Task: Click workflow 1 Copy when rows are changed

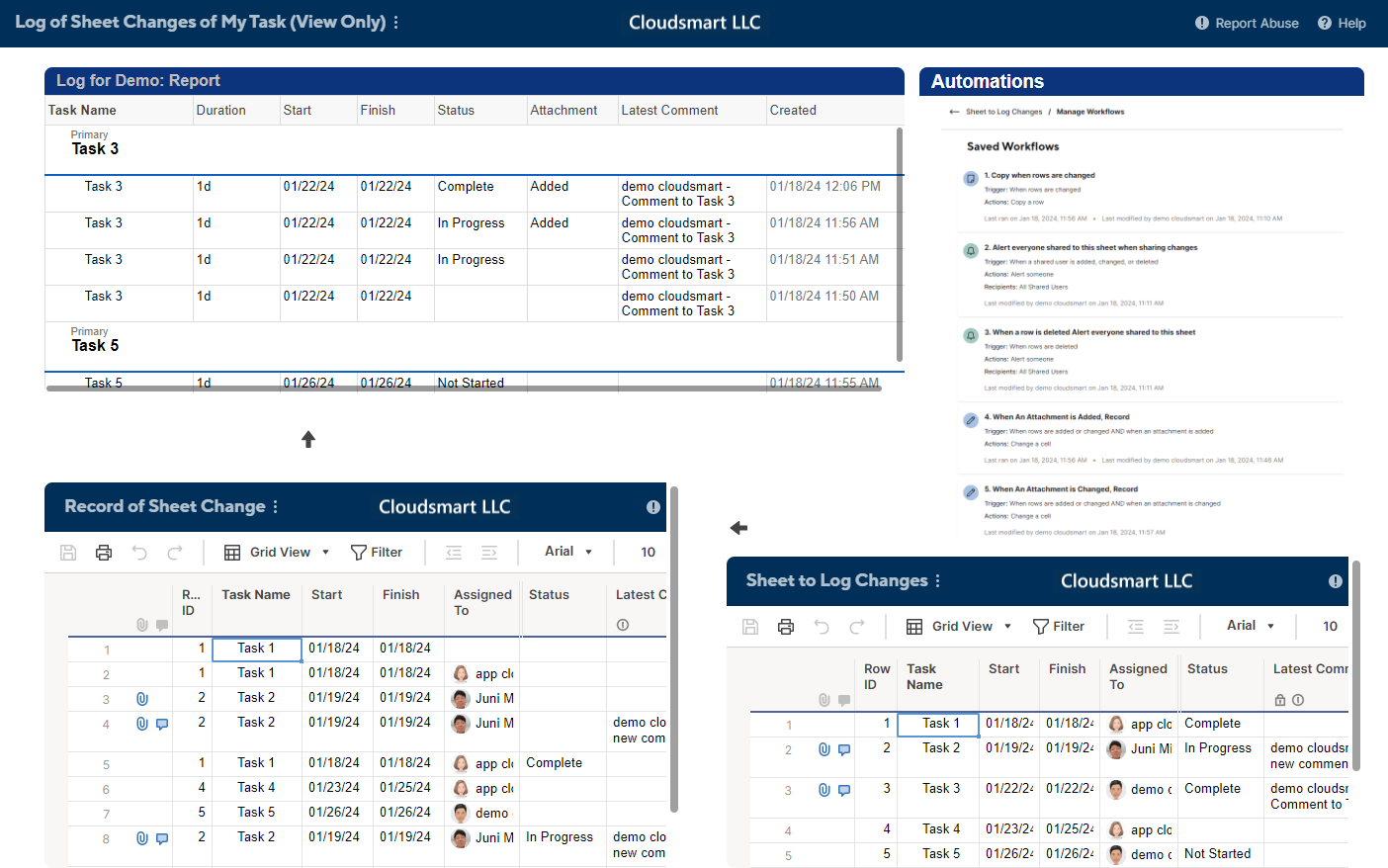Action: tap(1039, 176)
